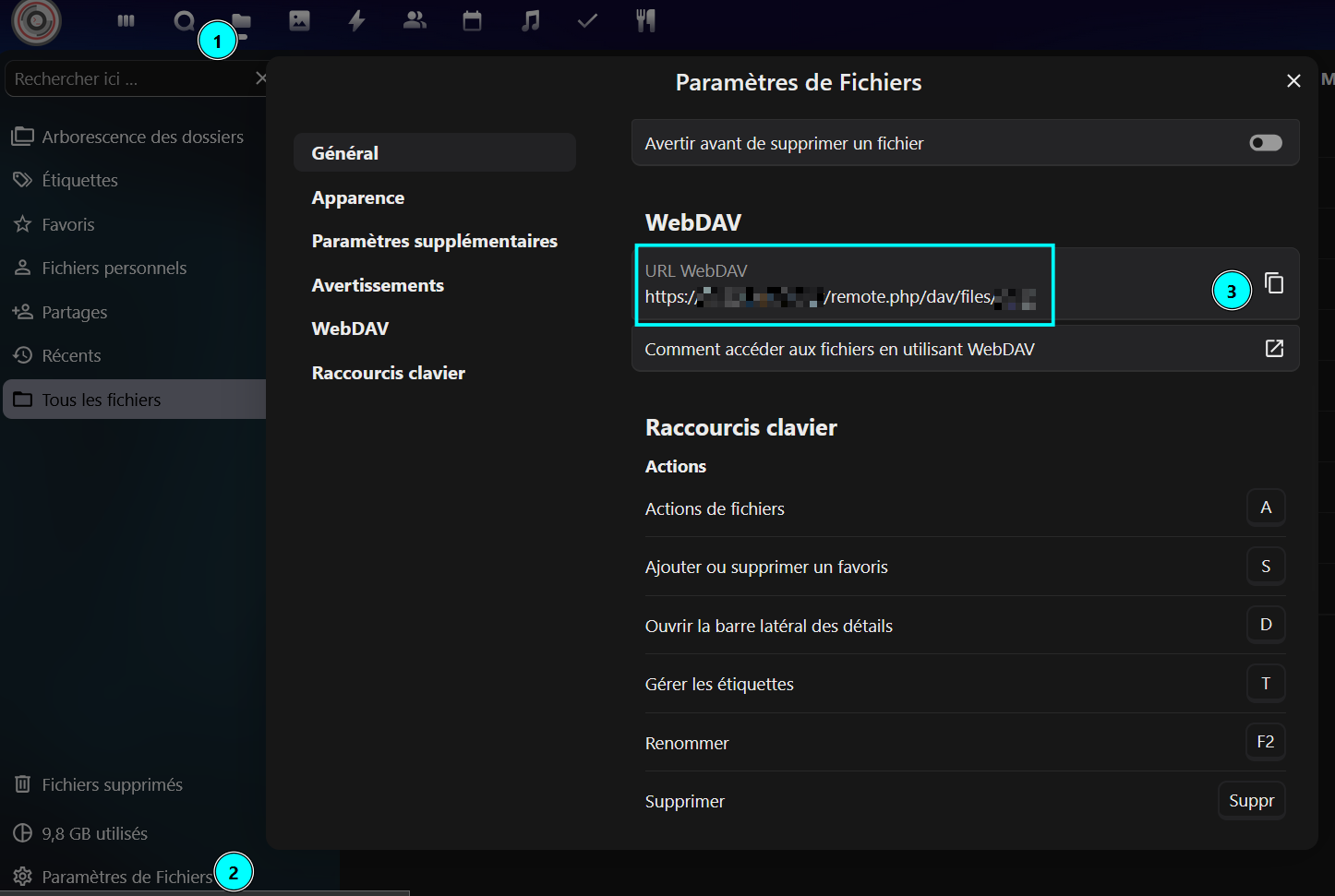This screenshot has width=1335, height=896.
Task: Open Favoris in the files sidebar
Action: (67, 224)
